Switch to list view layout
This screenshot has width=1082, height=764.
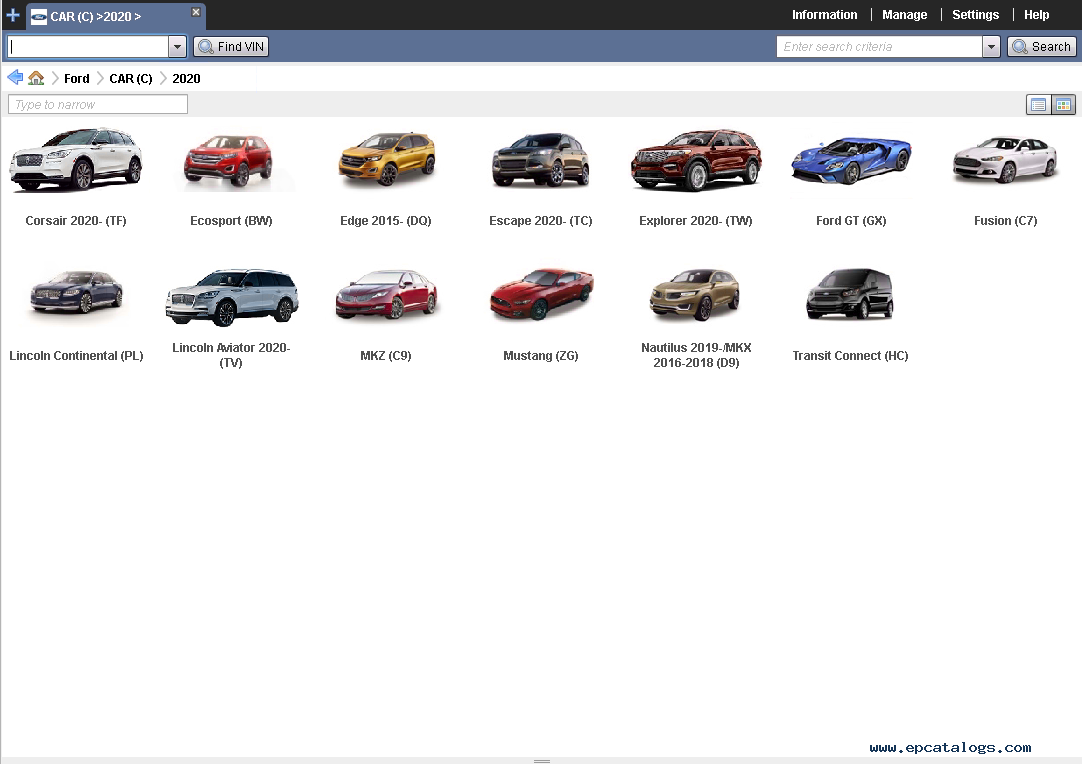1039,105
